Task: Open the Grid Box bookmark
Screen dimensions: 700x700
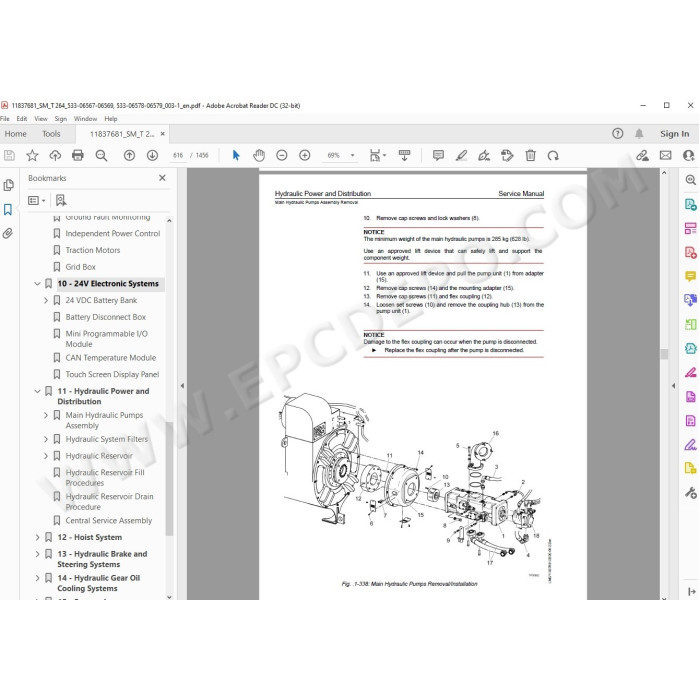Action: click(81, 267)
